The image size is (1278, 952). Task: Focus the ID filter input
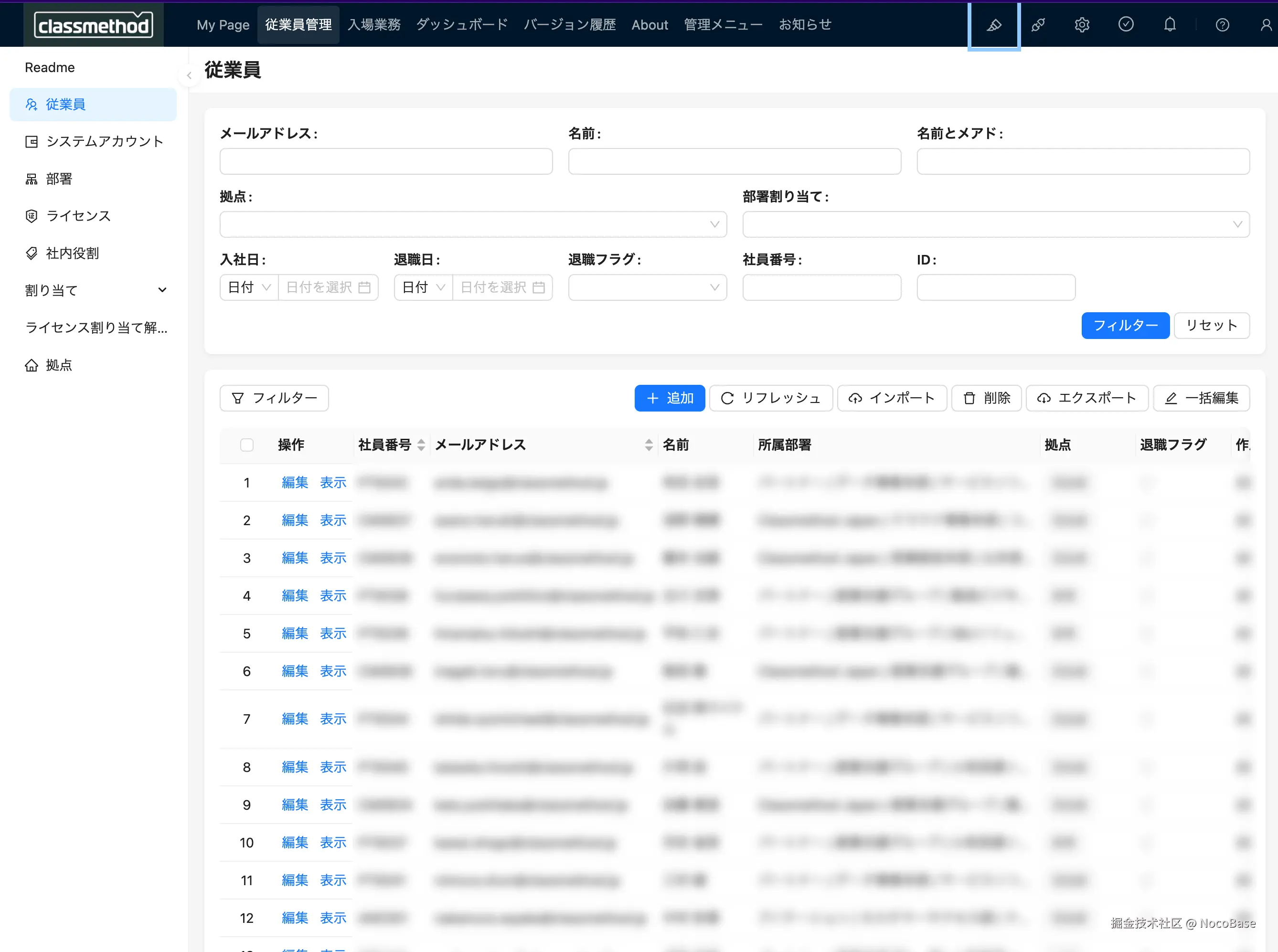tap(996, 287)
